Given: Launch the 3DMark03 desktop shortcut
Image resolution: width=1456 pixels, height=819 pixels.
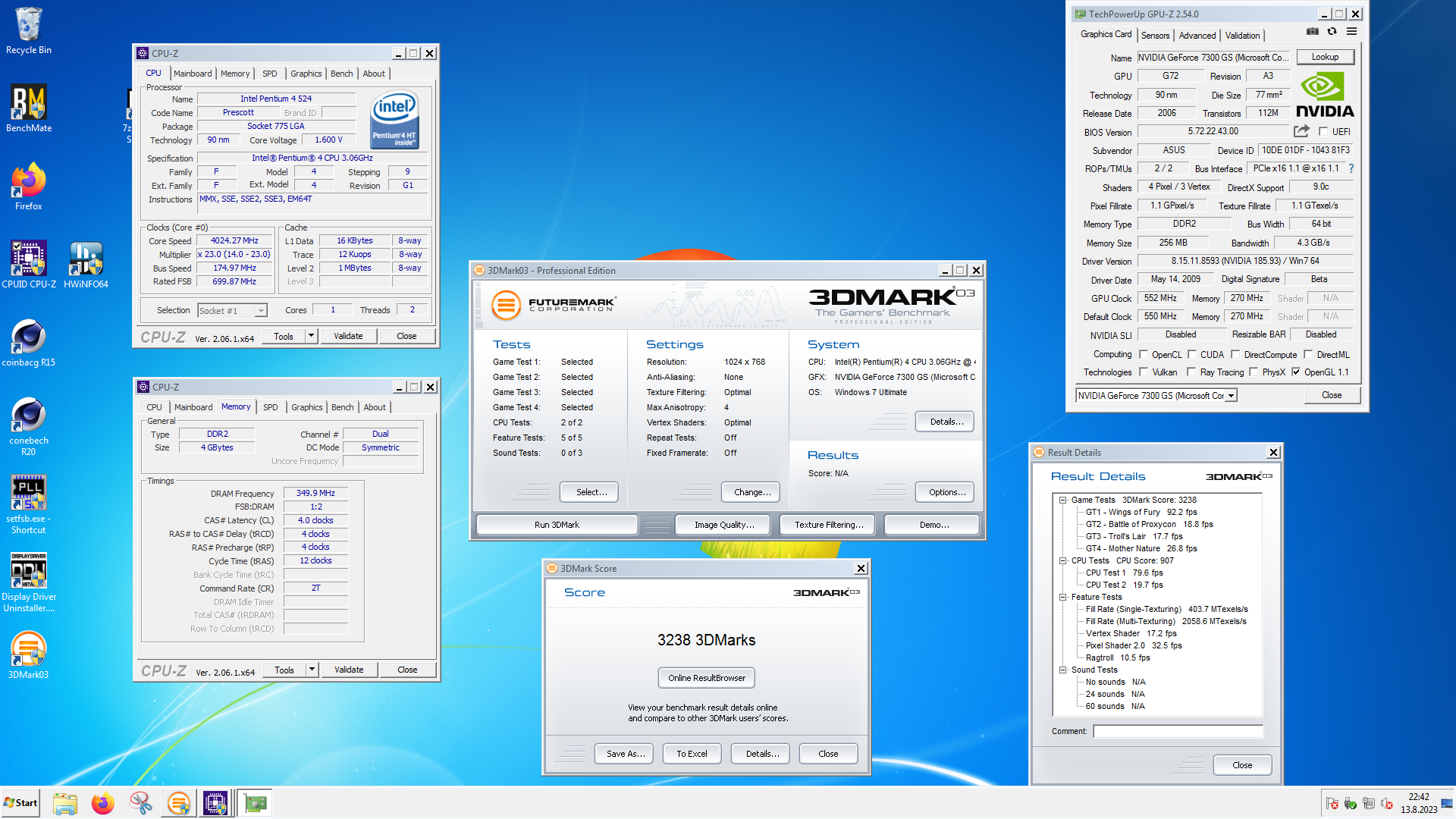Looking at the screenshot, I should 29,655.
